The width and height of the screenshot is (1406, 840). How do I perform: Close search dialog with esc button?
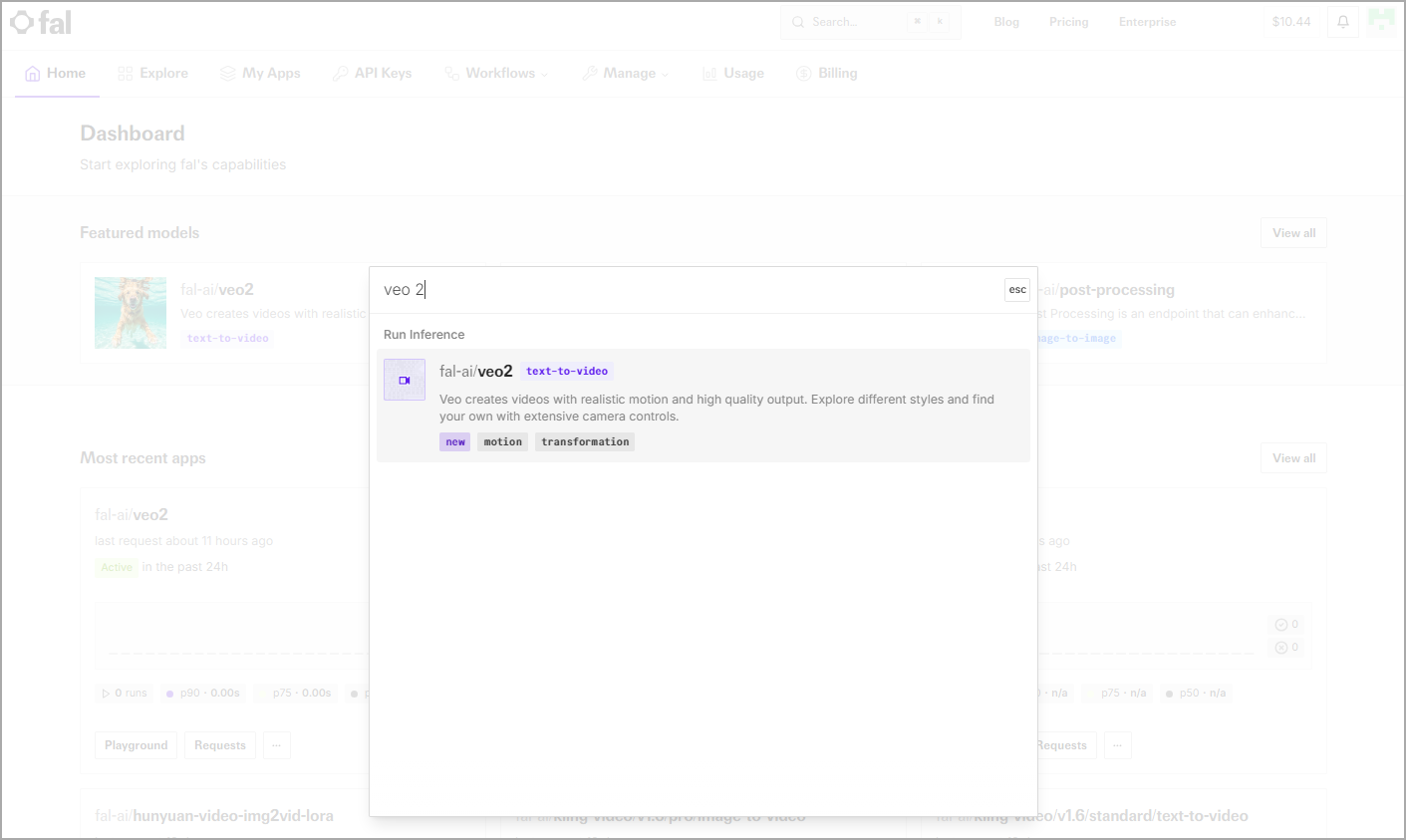pyautogui.click(x=1017, y=290)
